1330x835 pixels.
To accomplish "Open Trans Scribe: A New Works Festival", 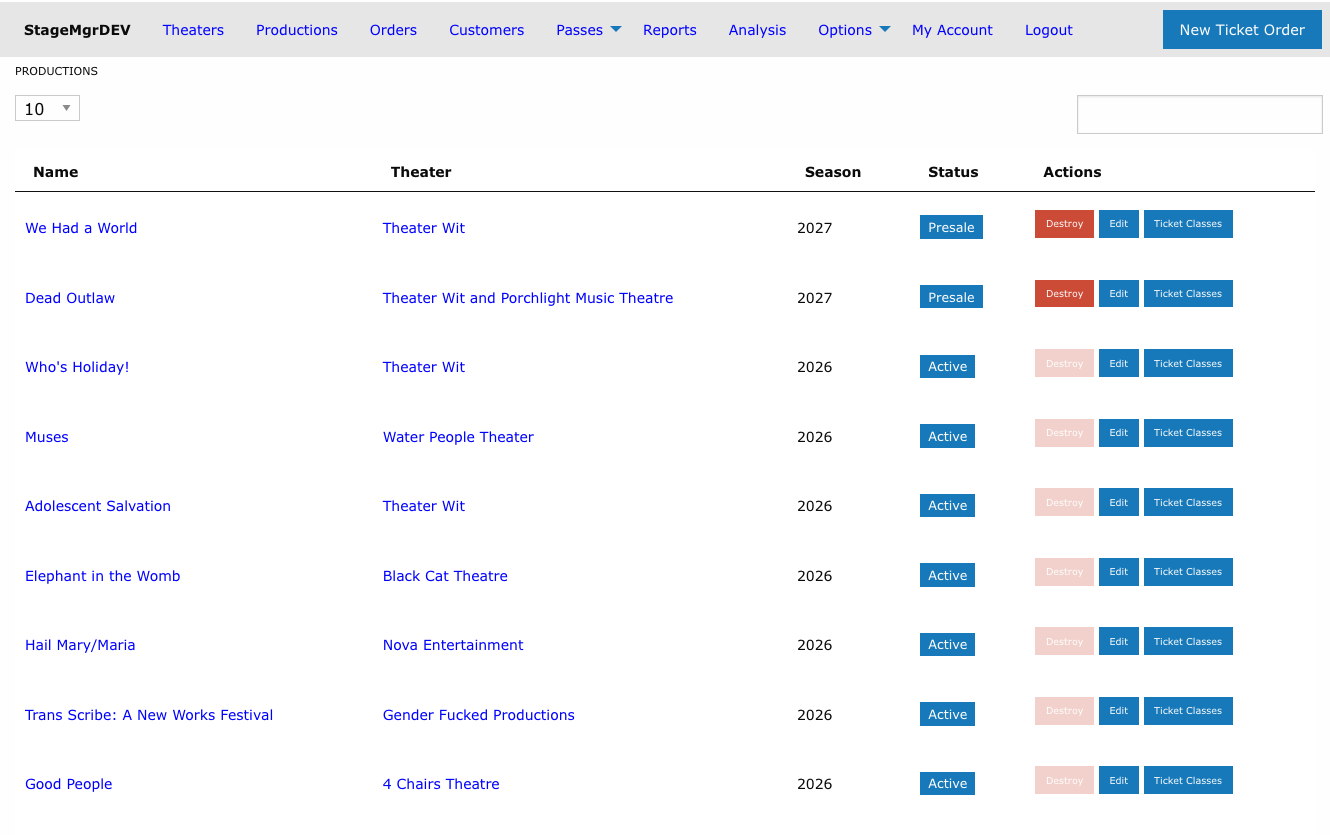I will click(x=149, y=715).
